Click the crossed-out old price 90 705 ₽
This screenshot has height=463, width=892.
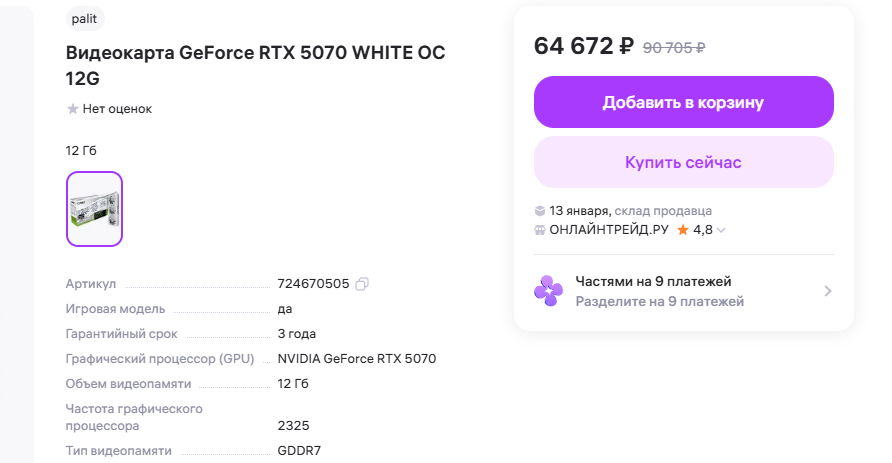[674, 47]
